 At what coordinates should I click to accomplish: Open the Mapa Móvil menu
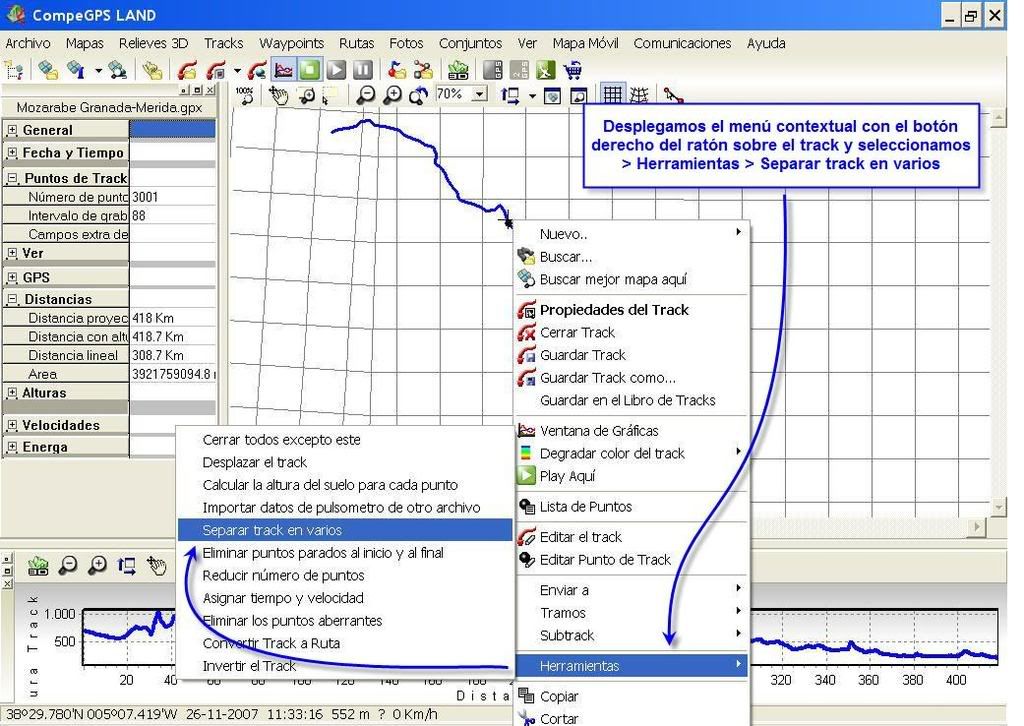(585, 43)
